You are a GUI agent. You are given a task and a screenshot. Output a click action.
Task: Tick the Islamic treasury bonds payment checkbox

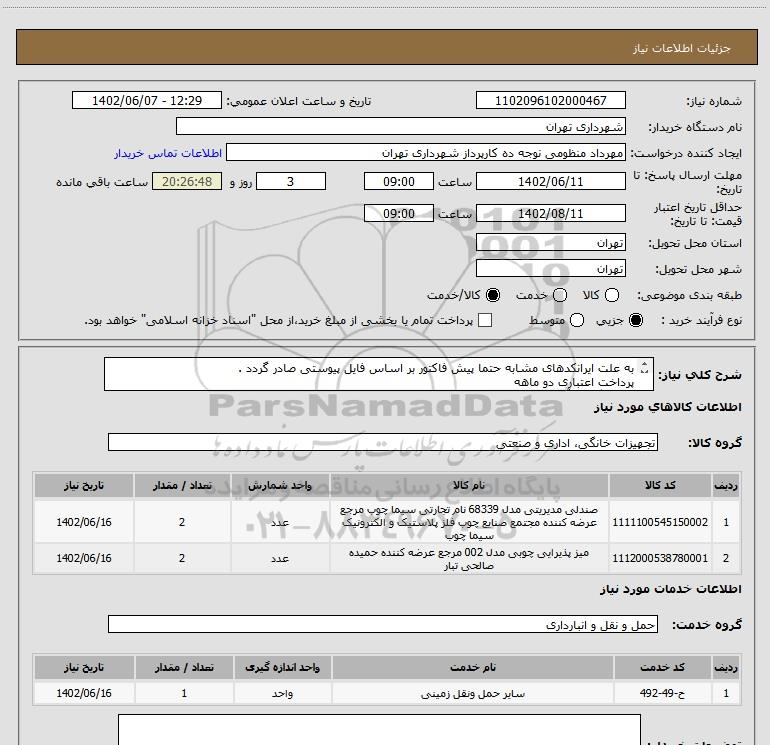tap(485, 320)
